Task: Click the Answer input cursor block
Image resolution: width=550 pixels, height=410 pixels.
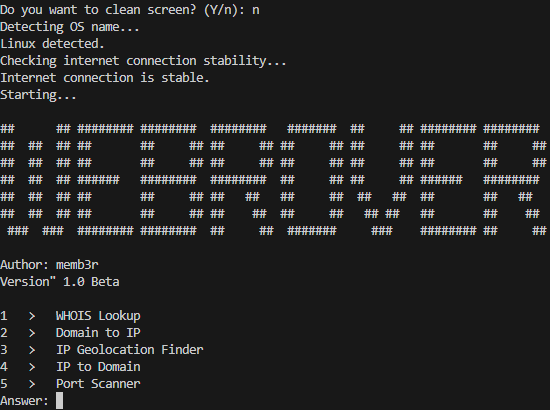Action: click(x=60, y=401)
